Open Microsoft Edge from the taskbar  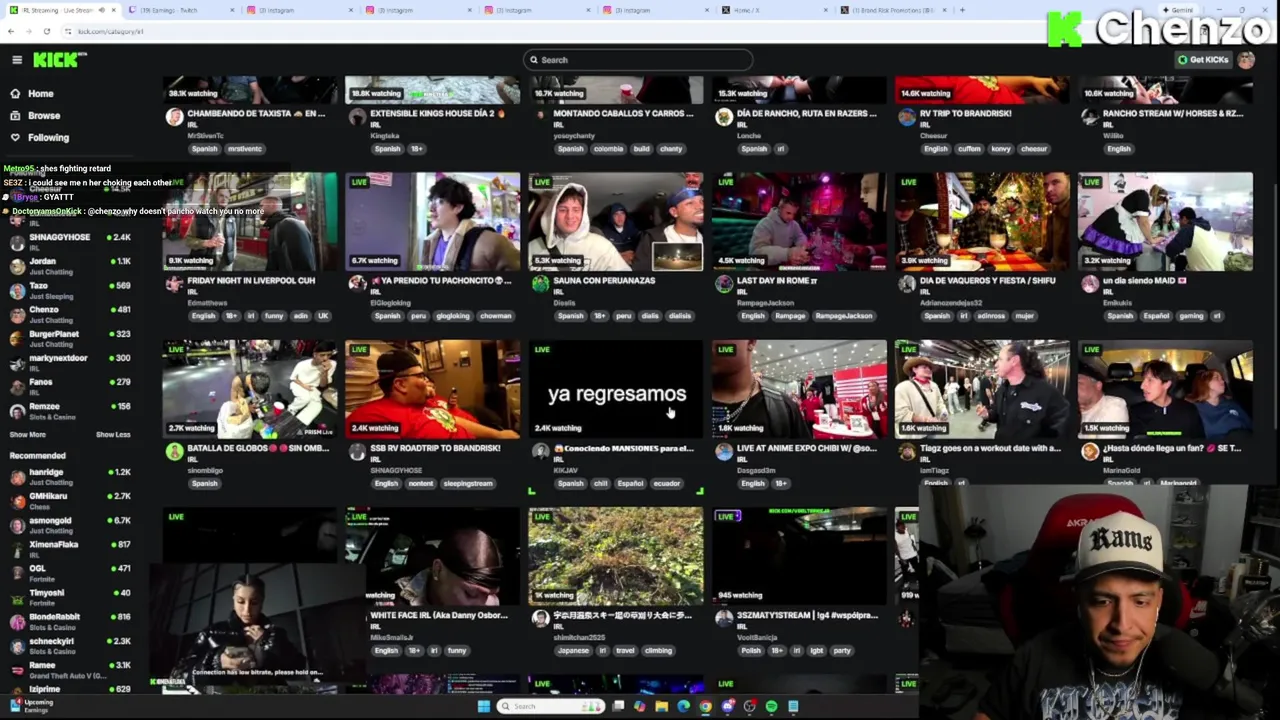tap(684, 707)
